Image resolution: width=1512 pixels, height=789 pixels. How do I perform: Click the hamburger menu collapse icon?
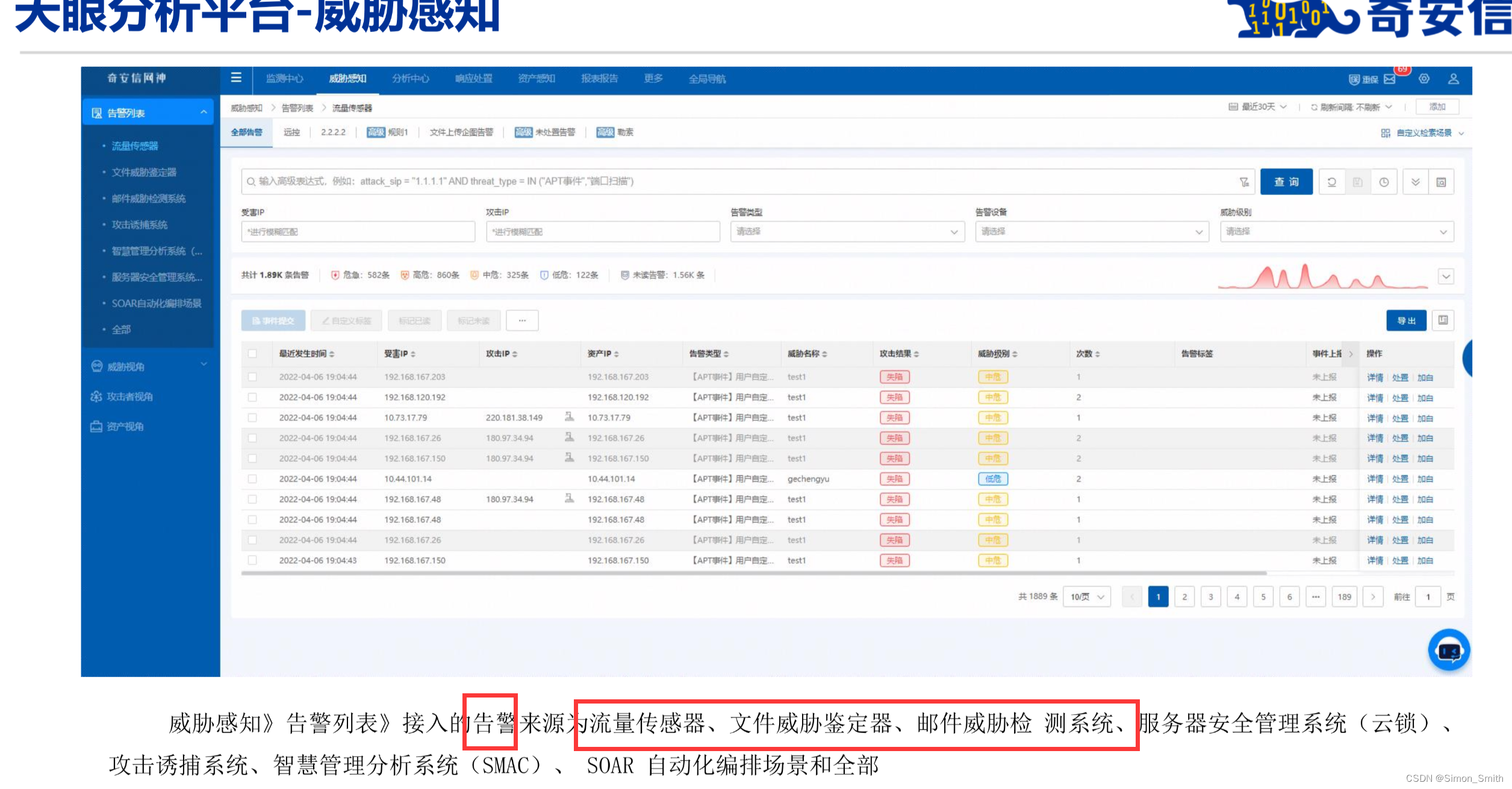tap(236, 78)
